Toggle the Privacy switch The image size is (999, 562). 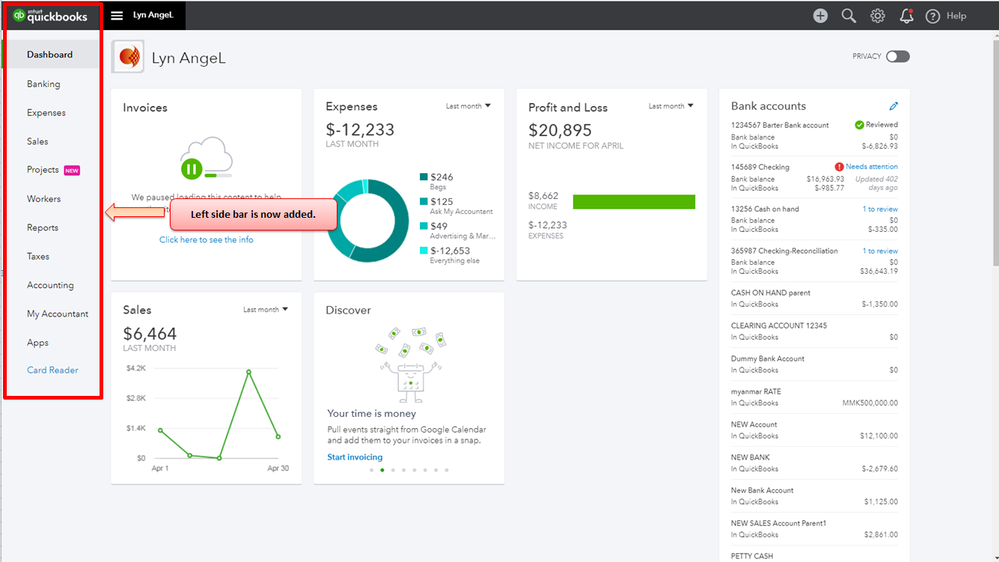click(898, 56)
